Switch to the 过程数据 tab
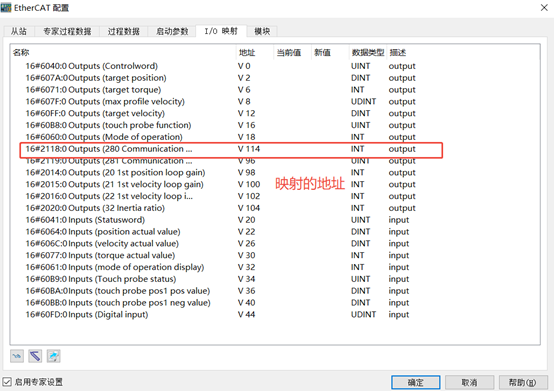Screen dimensions: 554x391 pos(123,31)
